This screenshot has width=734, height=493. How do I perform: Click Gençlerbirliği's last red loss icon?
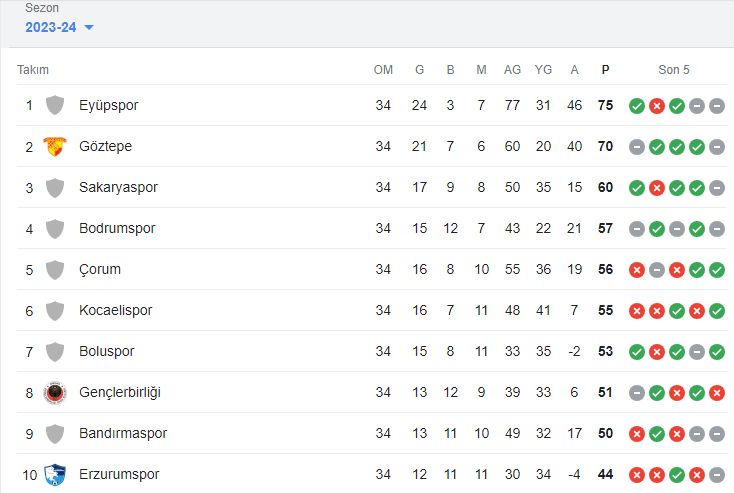(x=717, y=393)
